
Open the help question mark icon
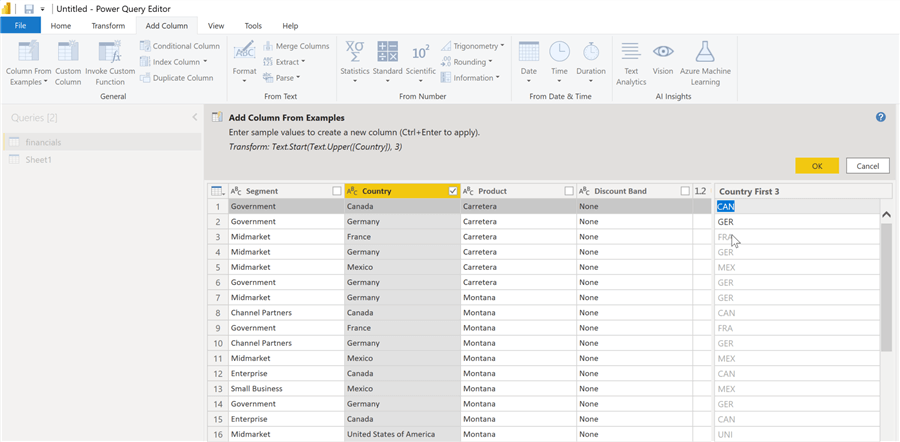point(881,117)
